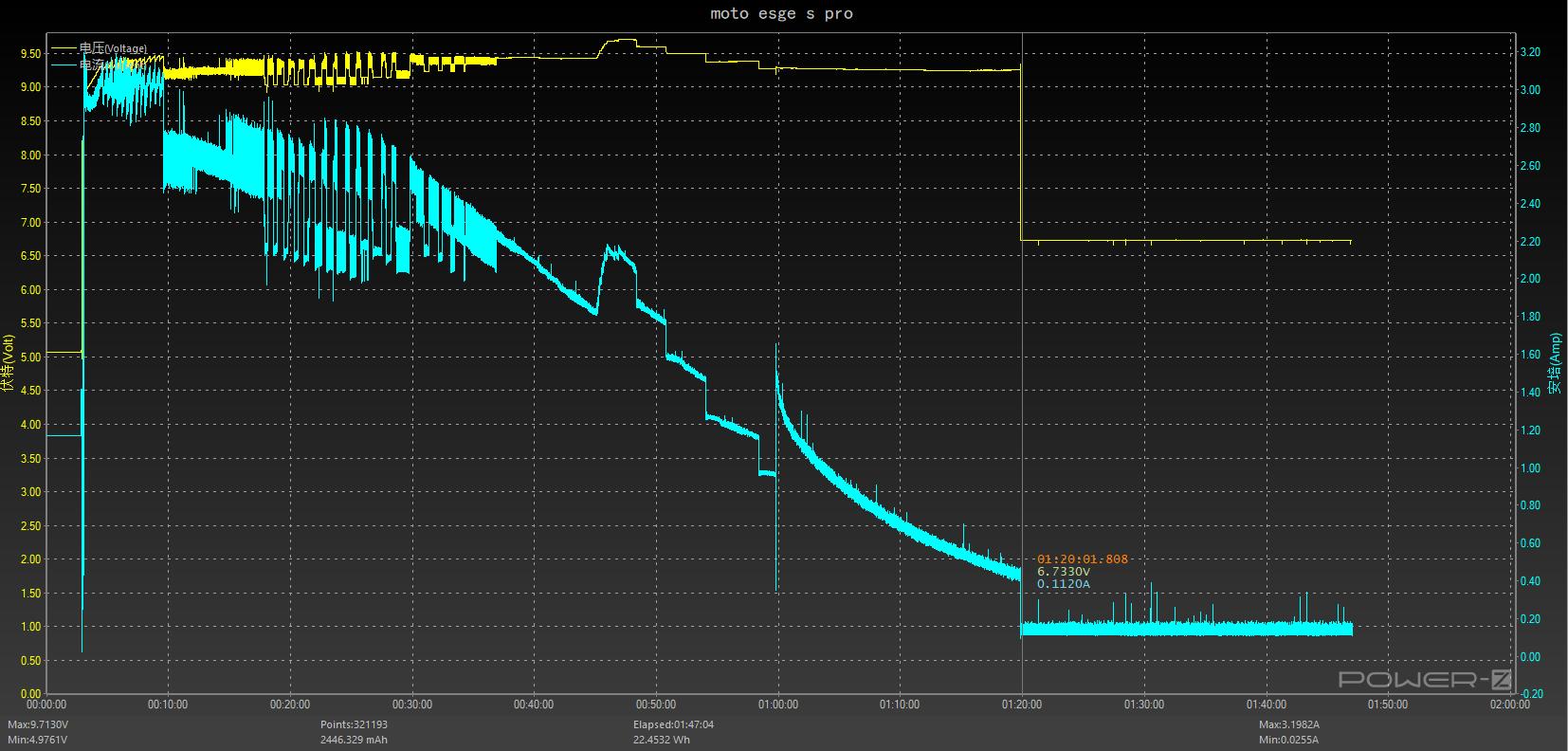The height and width of the screenshot is (751, 1568).
Task: Click the 2446.329 mAh capacity readout
Action: (354, 740)
